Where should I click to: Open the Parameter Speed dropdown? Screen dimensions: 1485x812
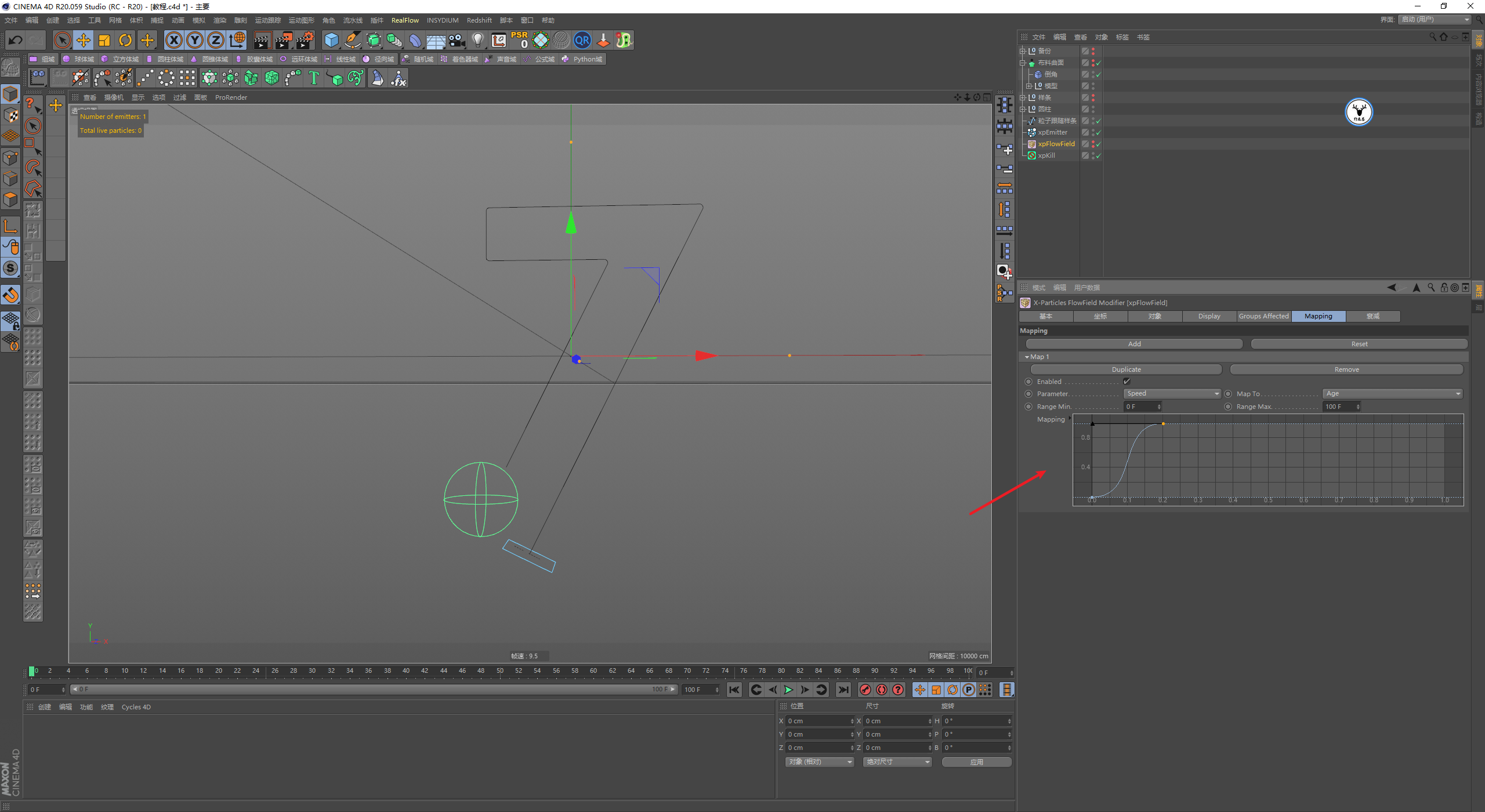click(x=1172, y=394)
